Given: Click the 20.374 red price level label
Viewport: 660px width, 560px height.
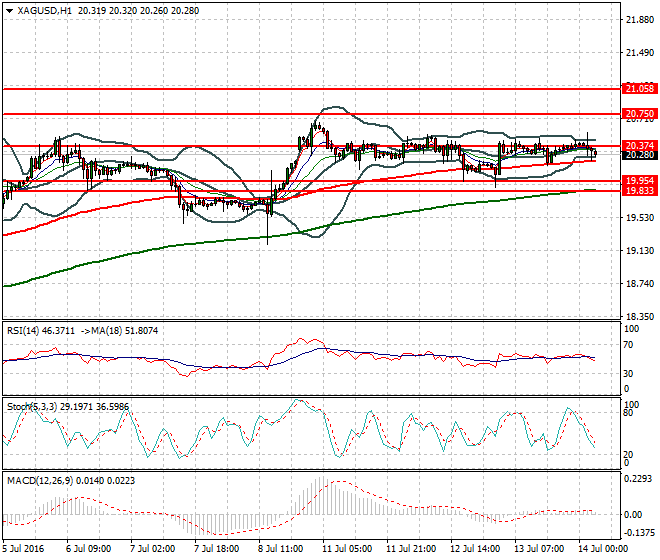Looking at the screenshot, I should [x=640, y=146].
